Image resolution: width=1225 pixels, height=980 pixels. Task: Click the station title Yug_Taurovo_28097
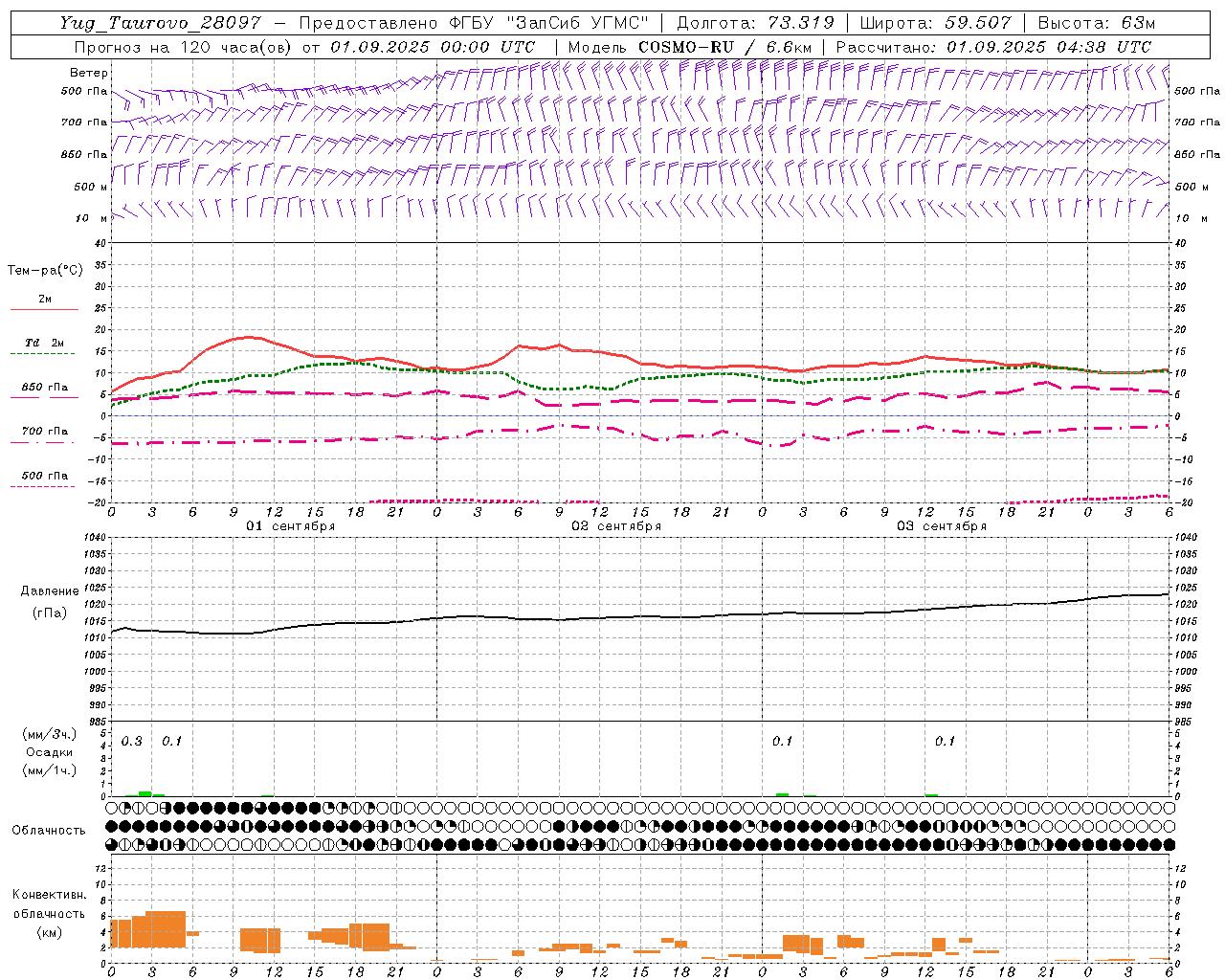[162, 23]
